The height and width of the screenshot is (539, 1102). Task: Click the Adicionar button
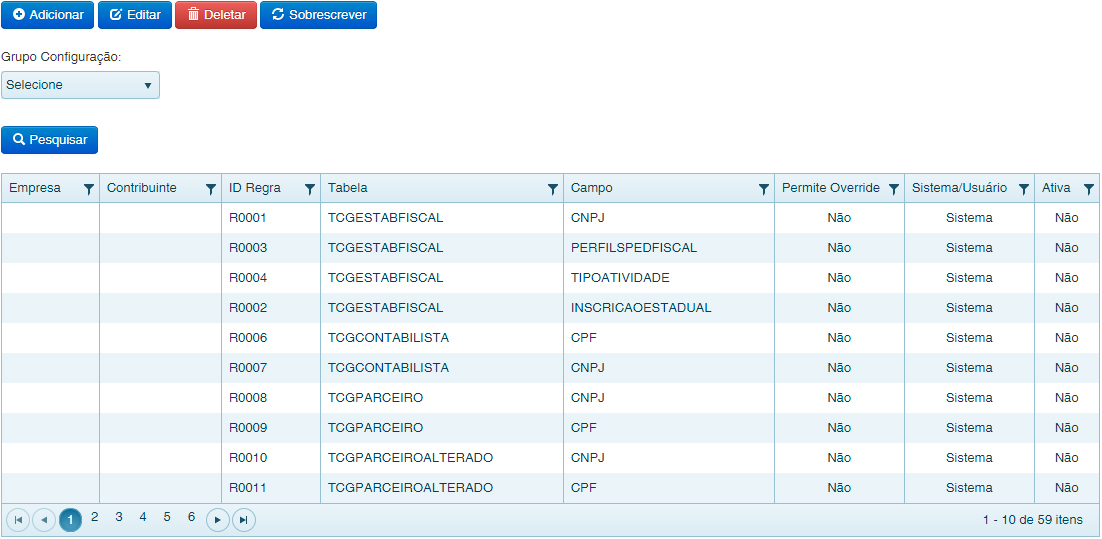pyautogui.click(x=48, y=15)
